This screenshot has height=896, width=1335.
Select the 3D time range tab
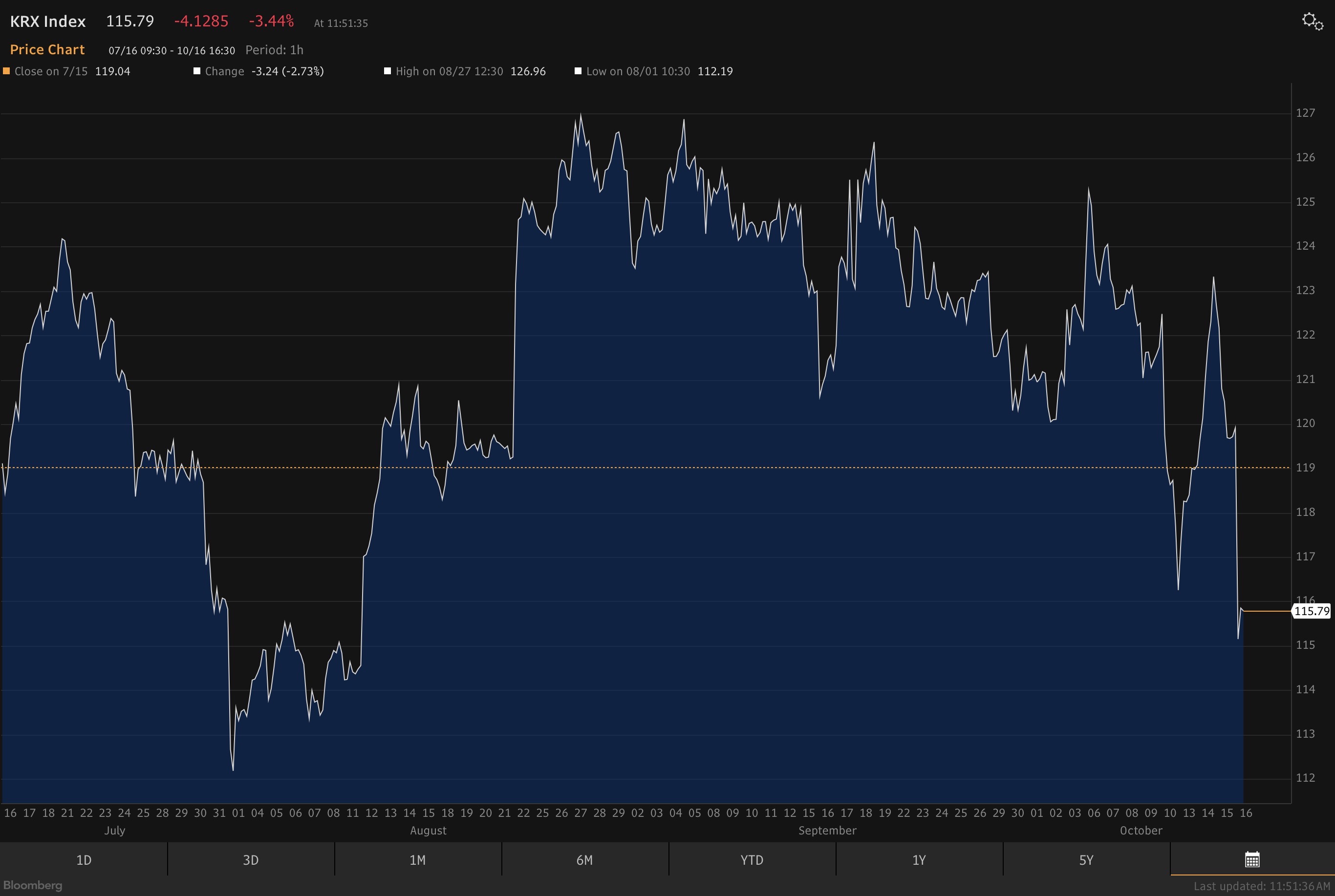pos(250,860)
